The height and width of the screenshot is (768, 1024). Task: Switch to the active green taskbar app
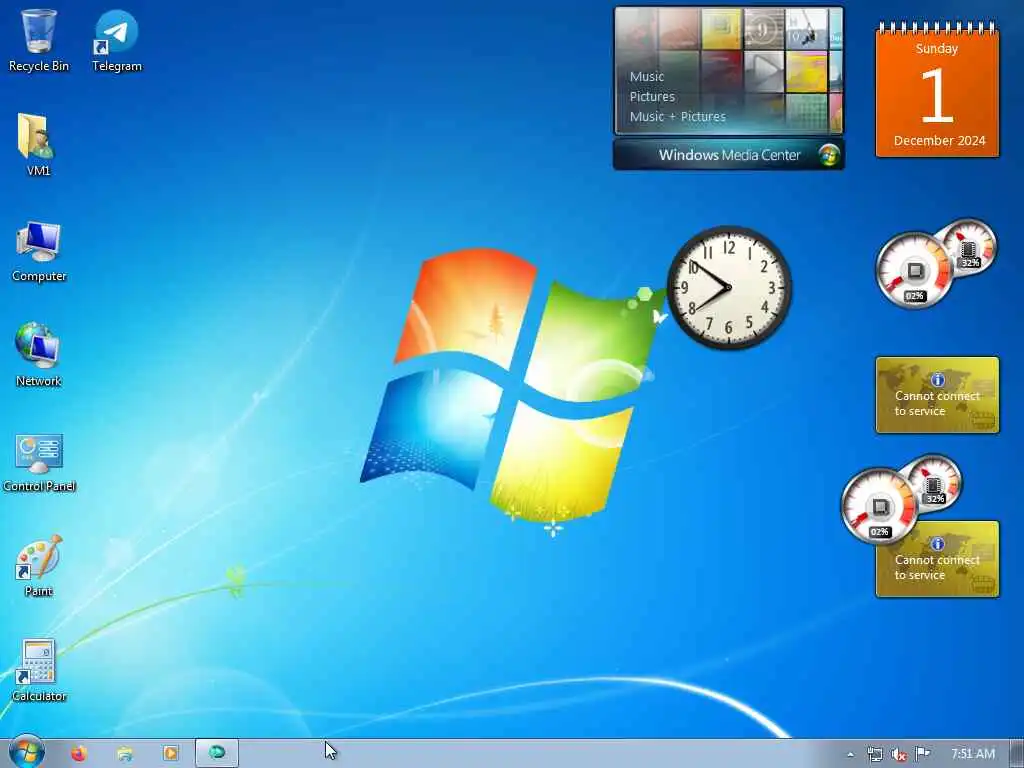pos(217,753)
